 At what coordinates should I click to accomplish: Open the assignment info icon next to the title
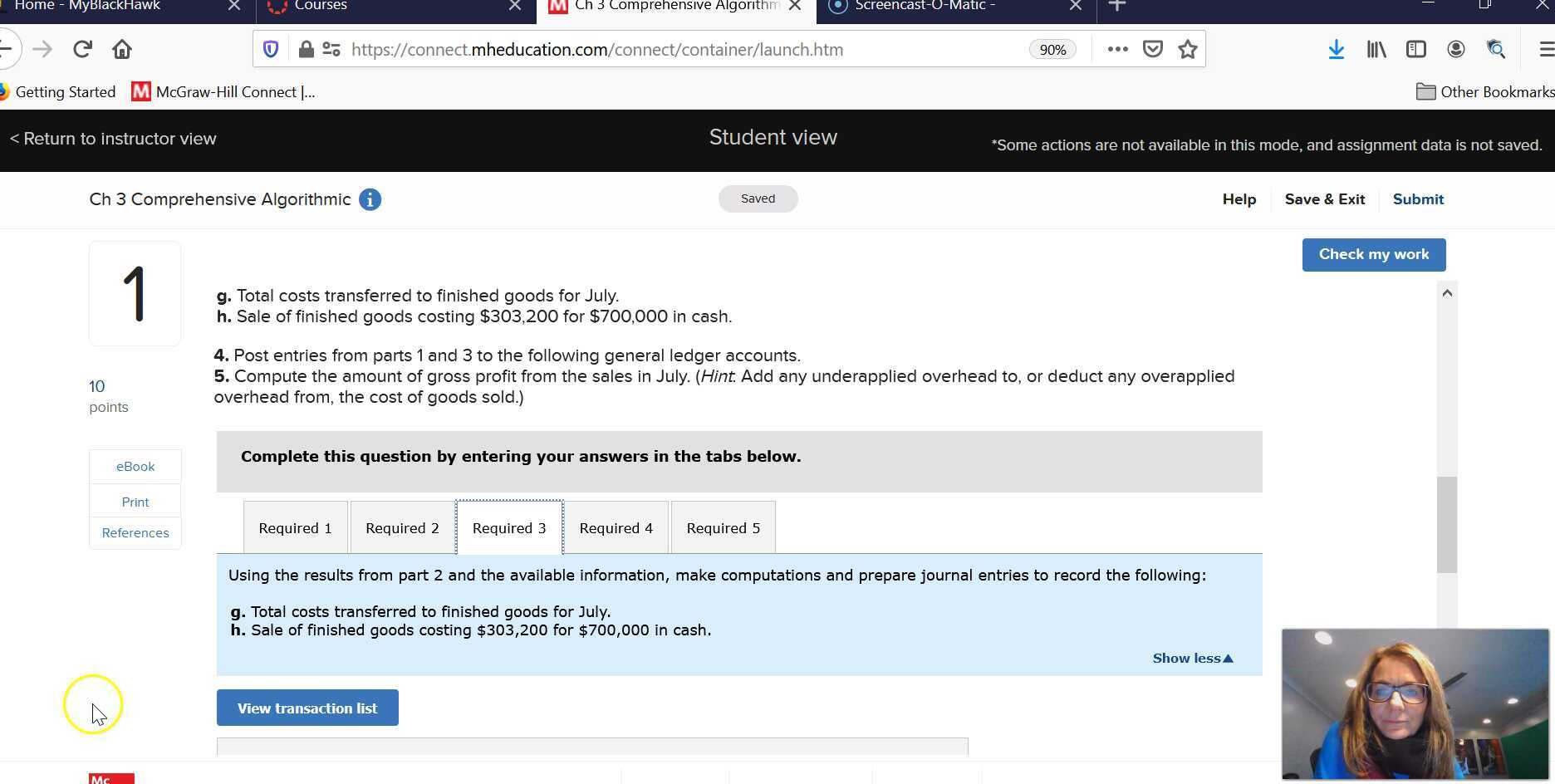coord(370,199)
